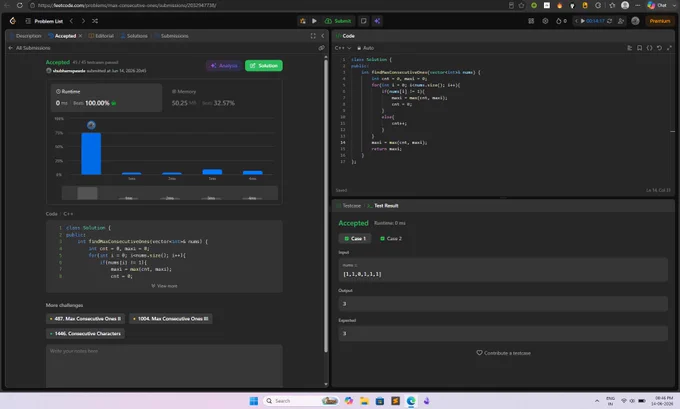680x409 pixels.
Task: Open the Windows Start menu
Action: (254, 401)
